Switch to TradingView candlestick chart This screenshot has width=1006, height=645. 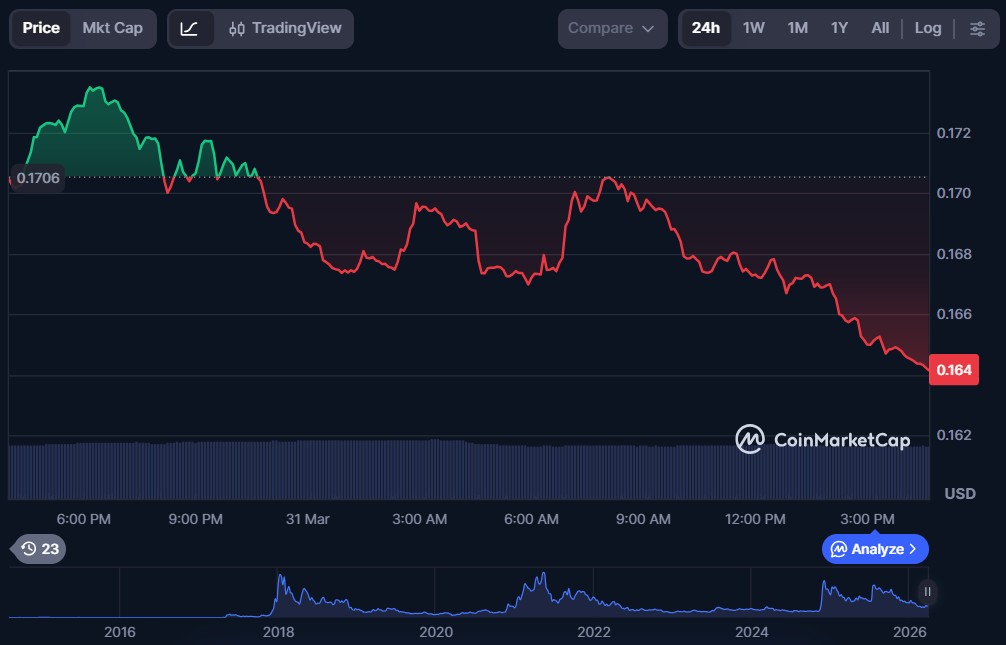[x=284, y=28]
